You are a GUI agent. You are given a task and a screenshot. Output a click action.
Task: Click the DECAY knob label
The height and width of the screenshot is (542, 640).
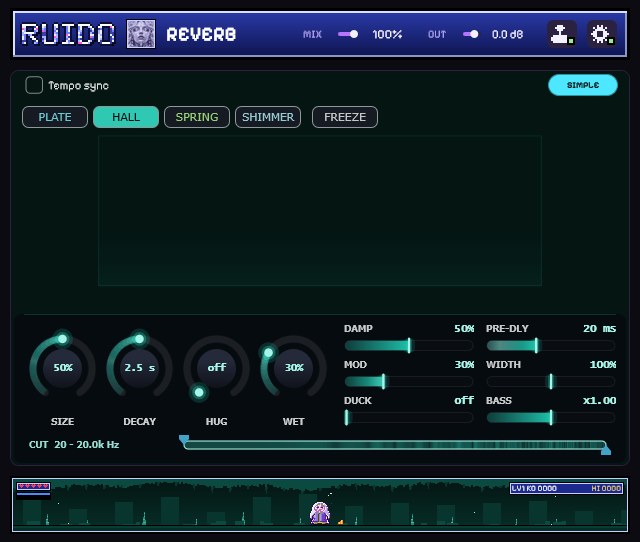tap(140, 422)
